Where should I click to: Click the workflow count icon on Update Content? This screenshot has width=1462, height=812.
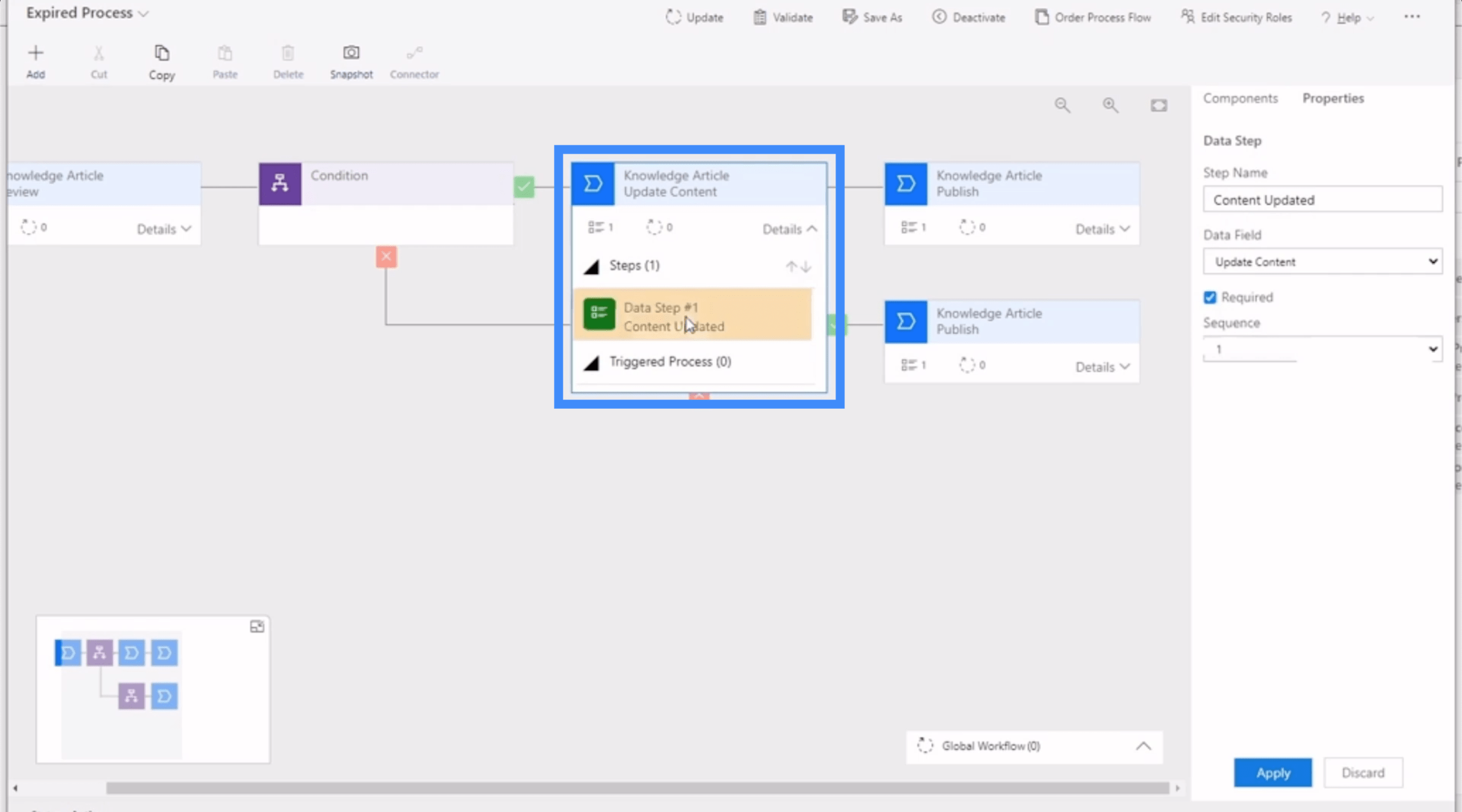(x=654, y=227)
